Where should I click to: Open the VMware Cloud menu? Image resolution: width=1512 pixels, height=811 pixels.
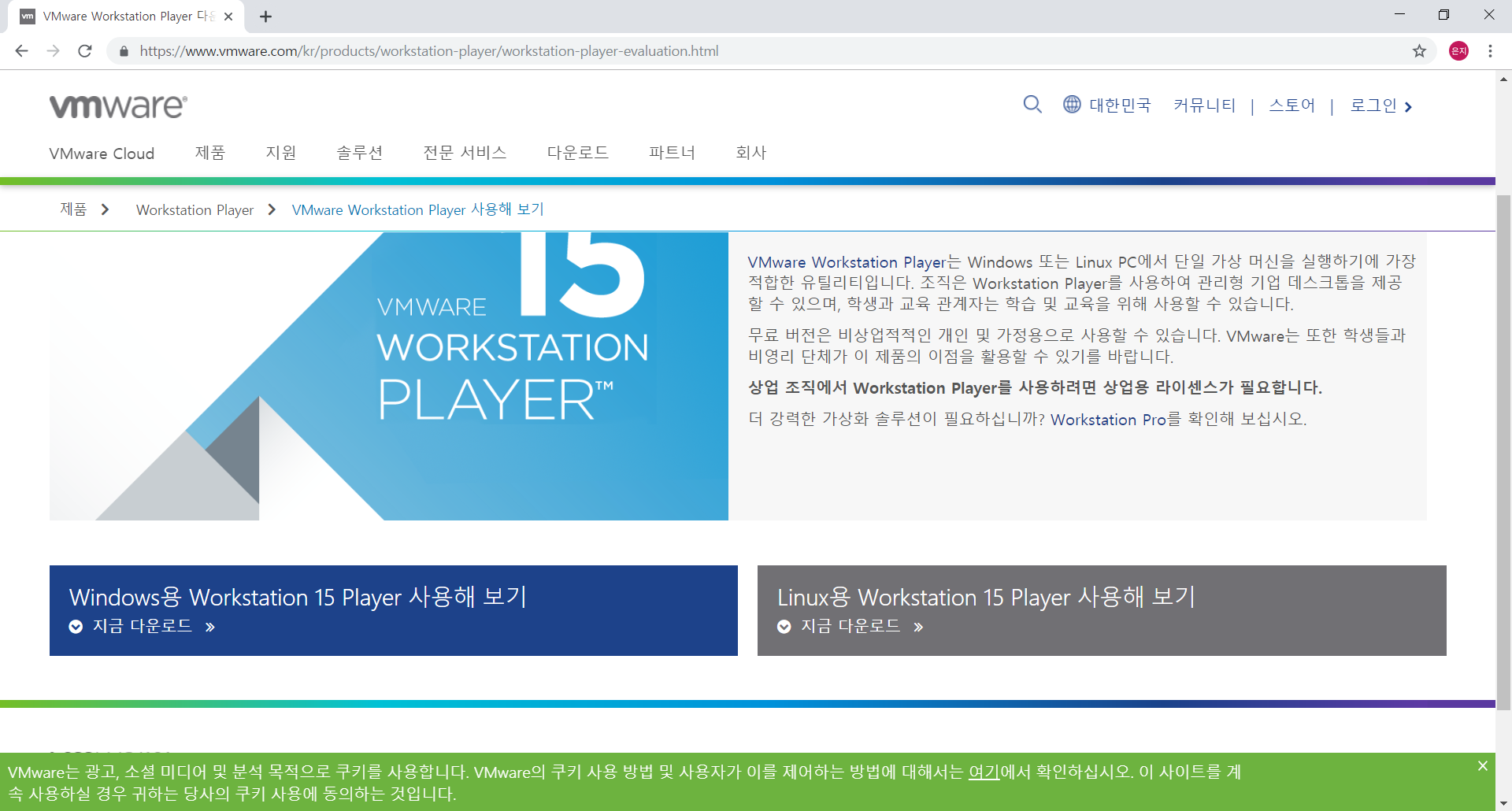pos(102,154)
